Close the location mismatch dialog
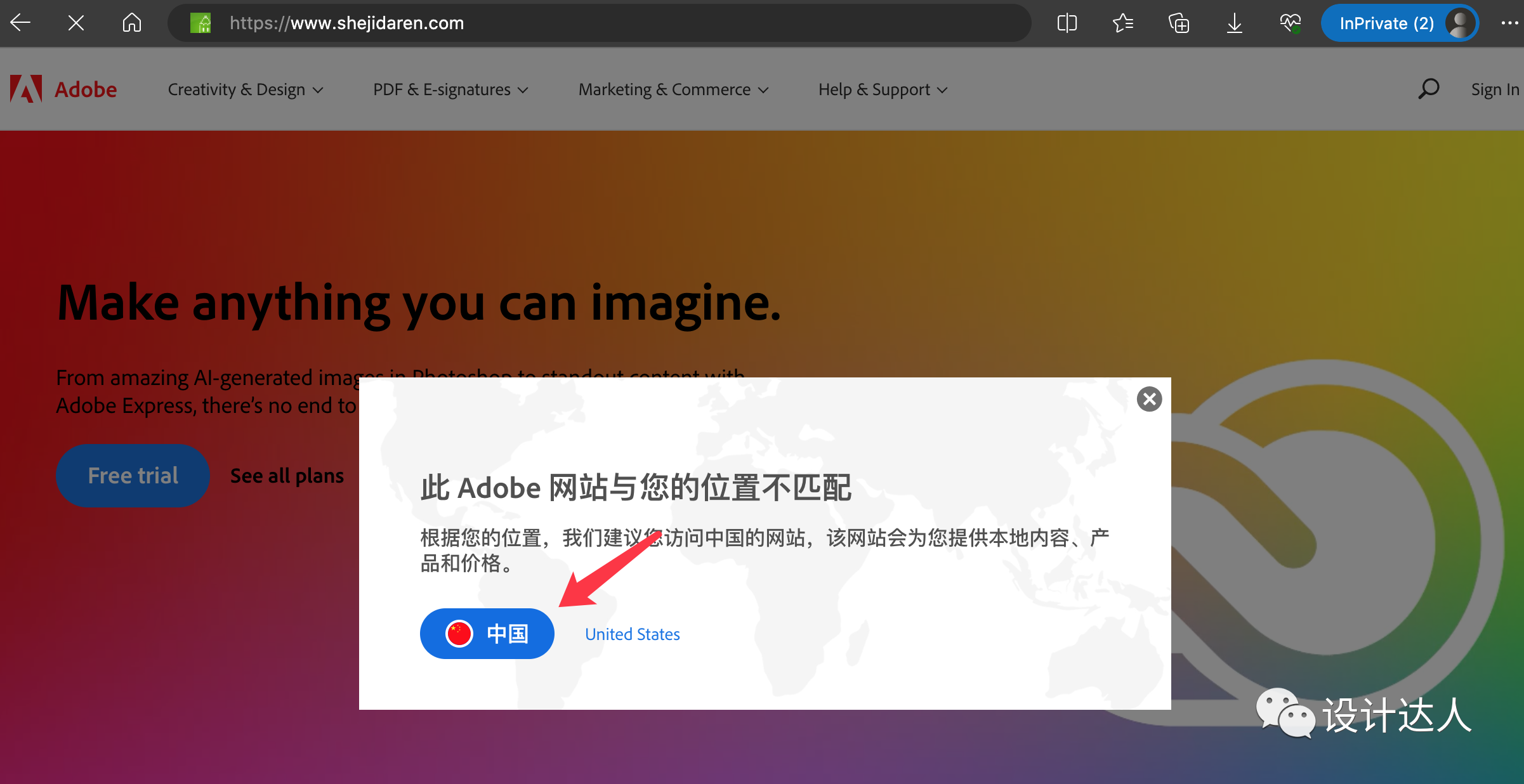 coord(1149,399)
